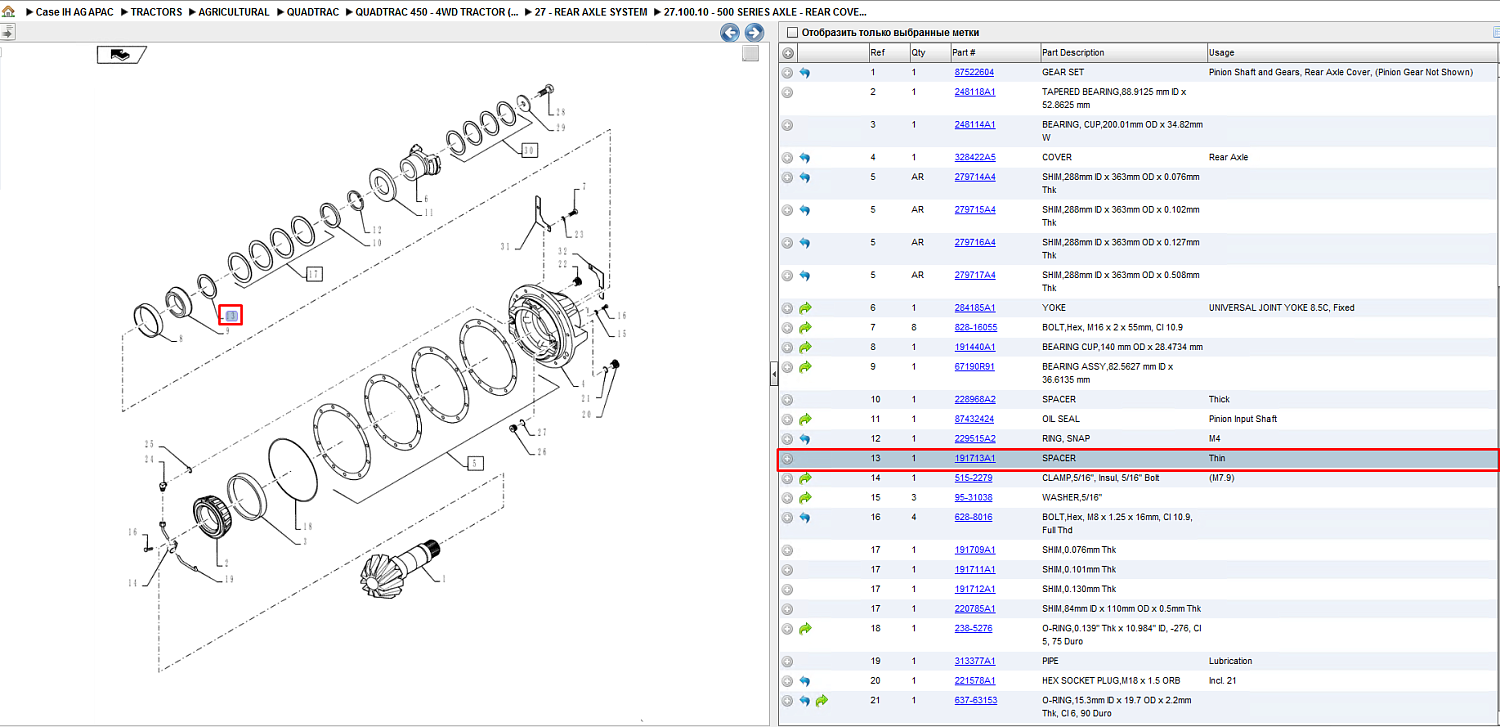Click the blue arrow beside part 279714A4
The width and height of the screenshot is (1500, 727).
coord(805,177)
